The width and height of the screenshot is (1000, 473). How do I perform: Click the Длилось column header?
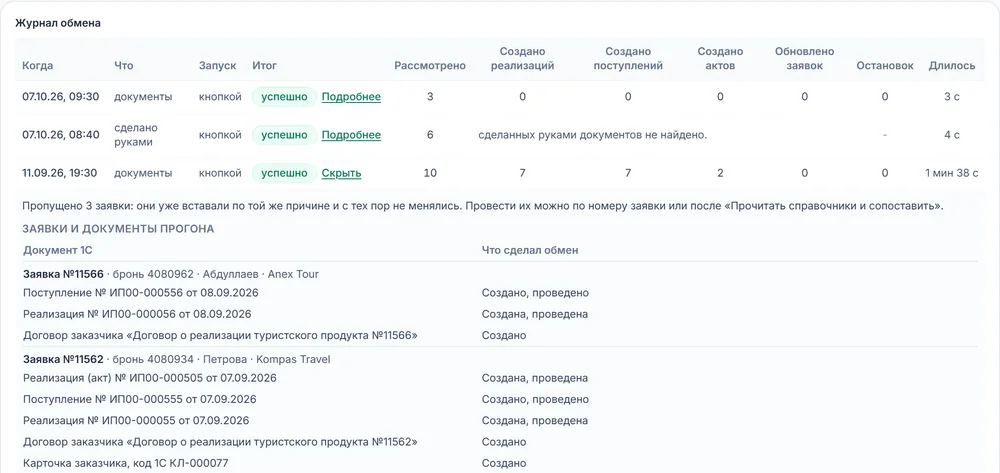(952, 66)
